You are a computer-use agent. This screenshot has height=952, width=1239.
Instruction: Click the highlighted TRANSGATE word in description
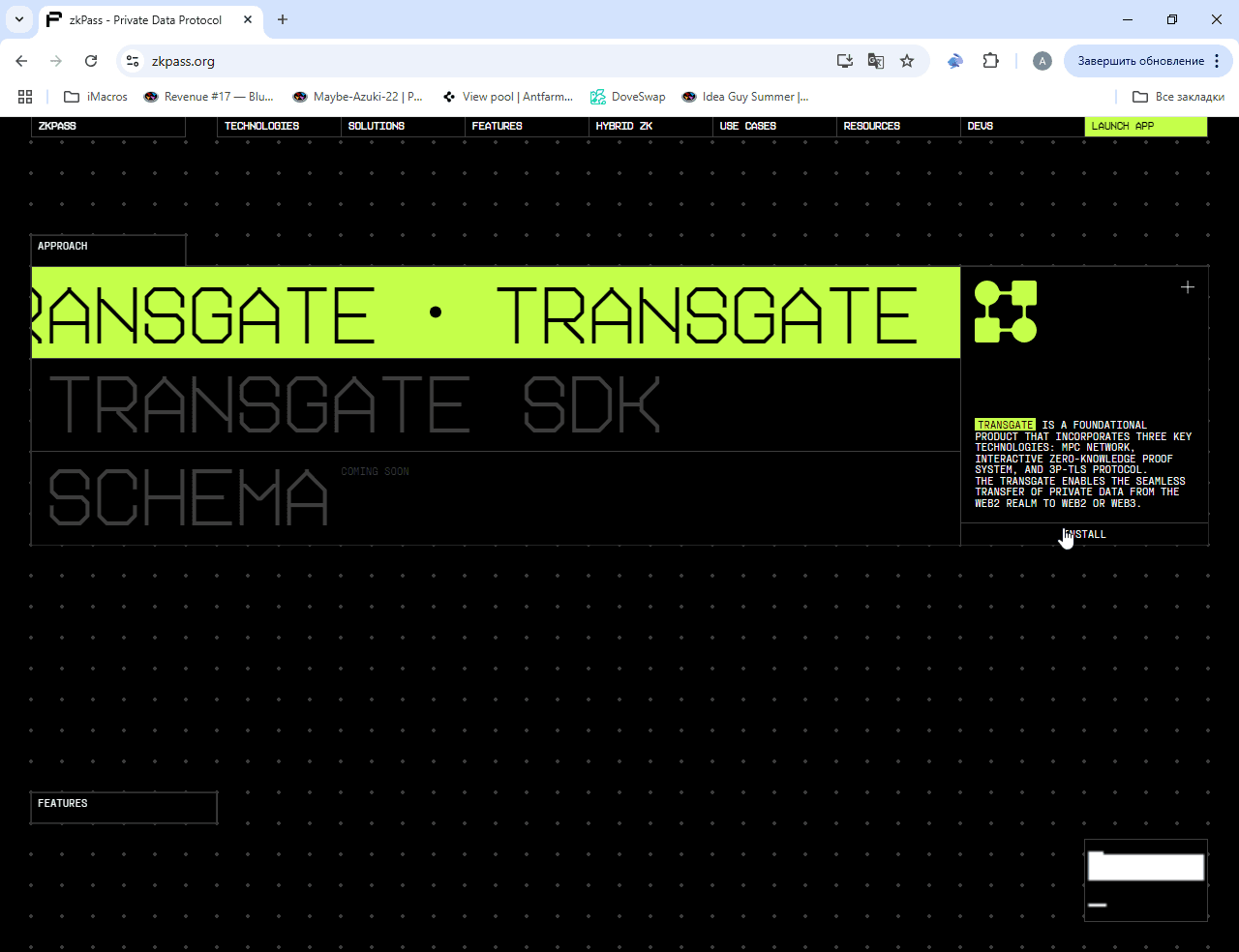[1005, 425]
